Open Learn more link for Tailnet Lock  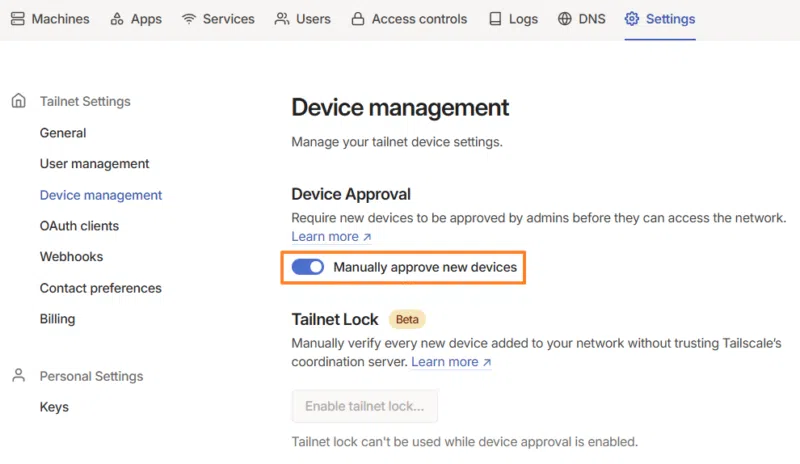tap(451, 362)
